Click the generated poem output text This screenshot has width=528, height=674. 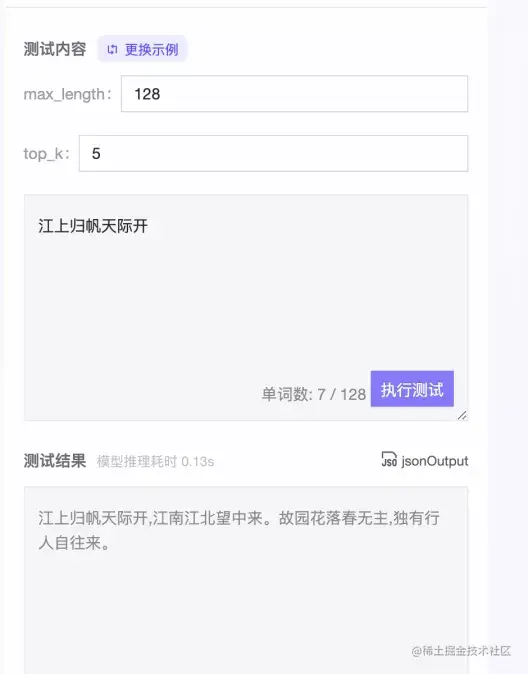(239, 530)
